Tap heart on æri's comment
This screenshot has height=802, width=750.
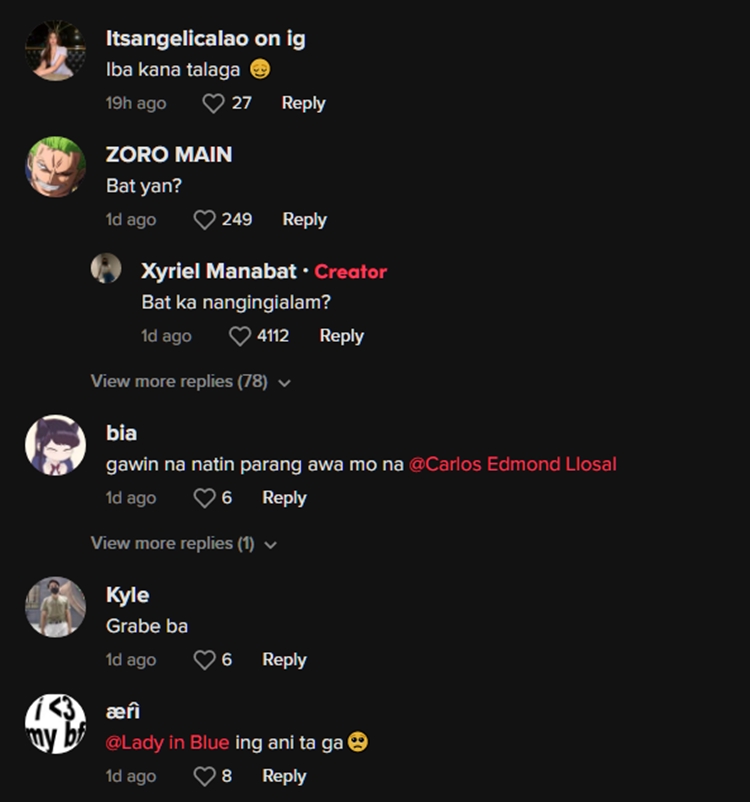(x=204, y=776)
